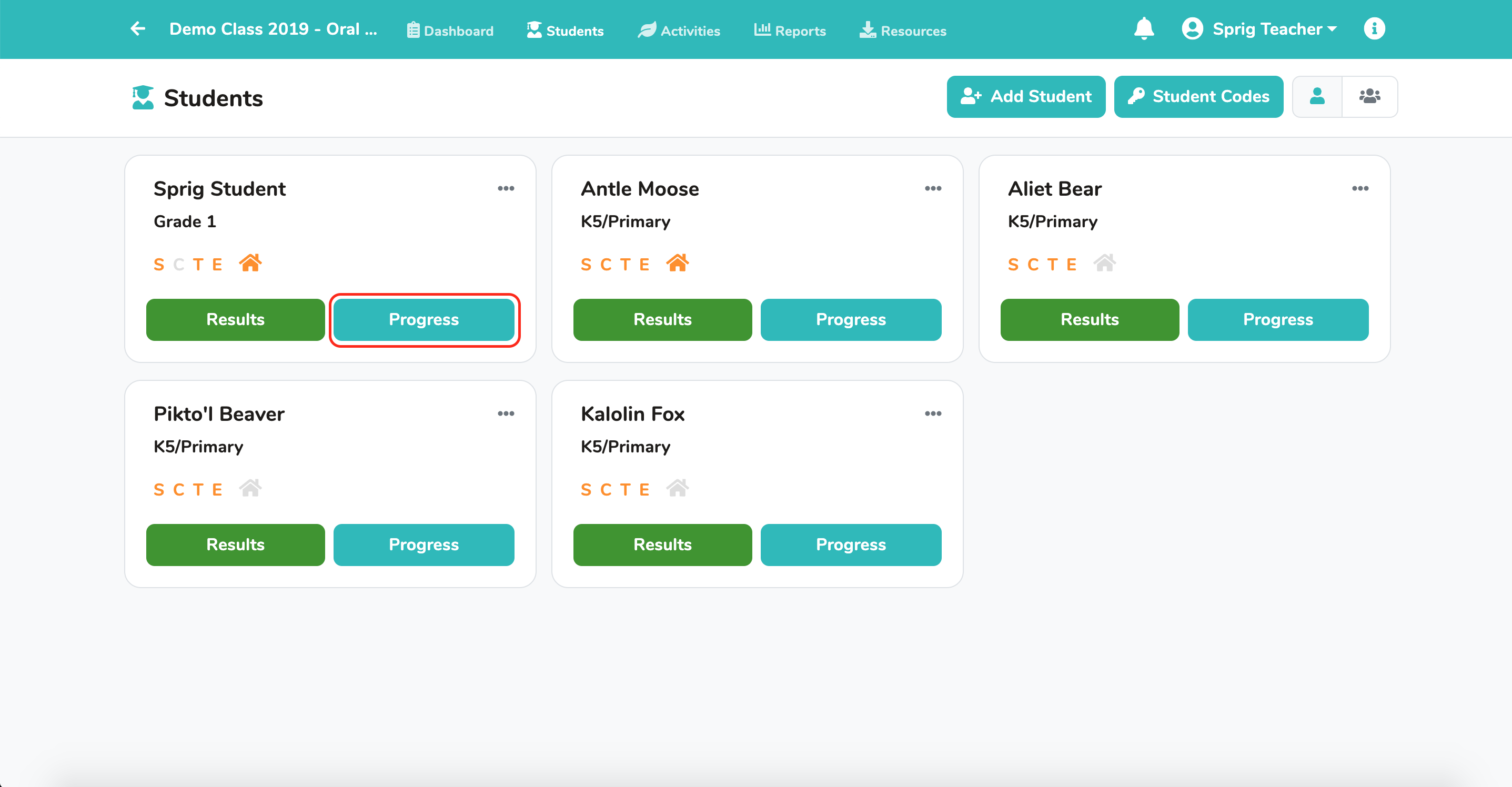View Progress for Sprig Student
The height and width of the screenshot is (787, 1512).
tap(424, 320)
